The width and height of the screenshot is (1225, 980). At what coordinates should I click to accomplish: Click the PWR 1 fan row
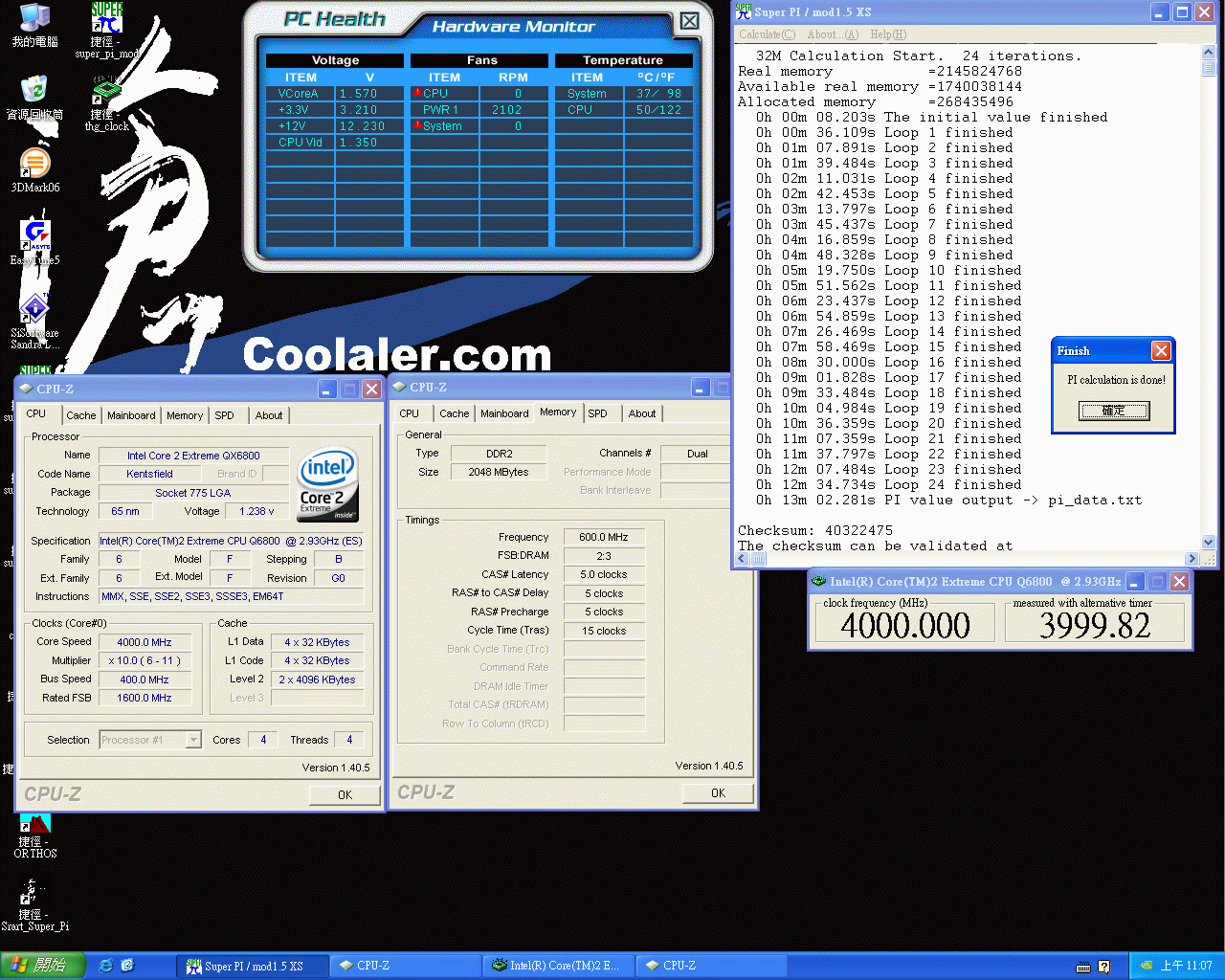479,110
